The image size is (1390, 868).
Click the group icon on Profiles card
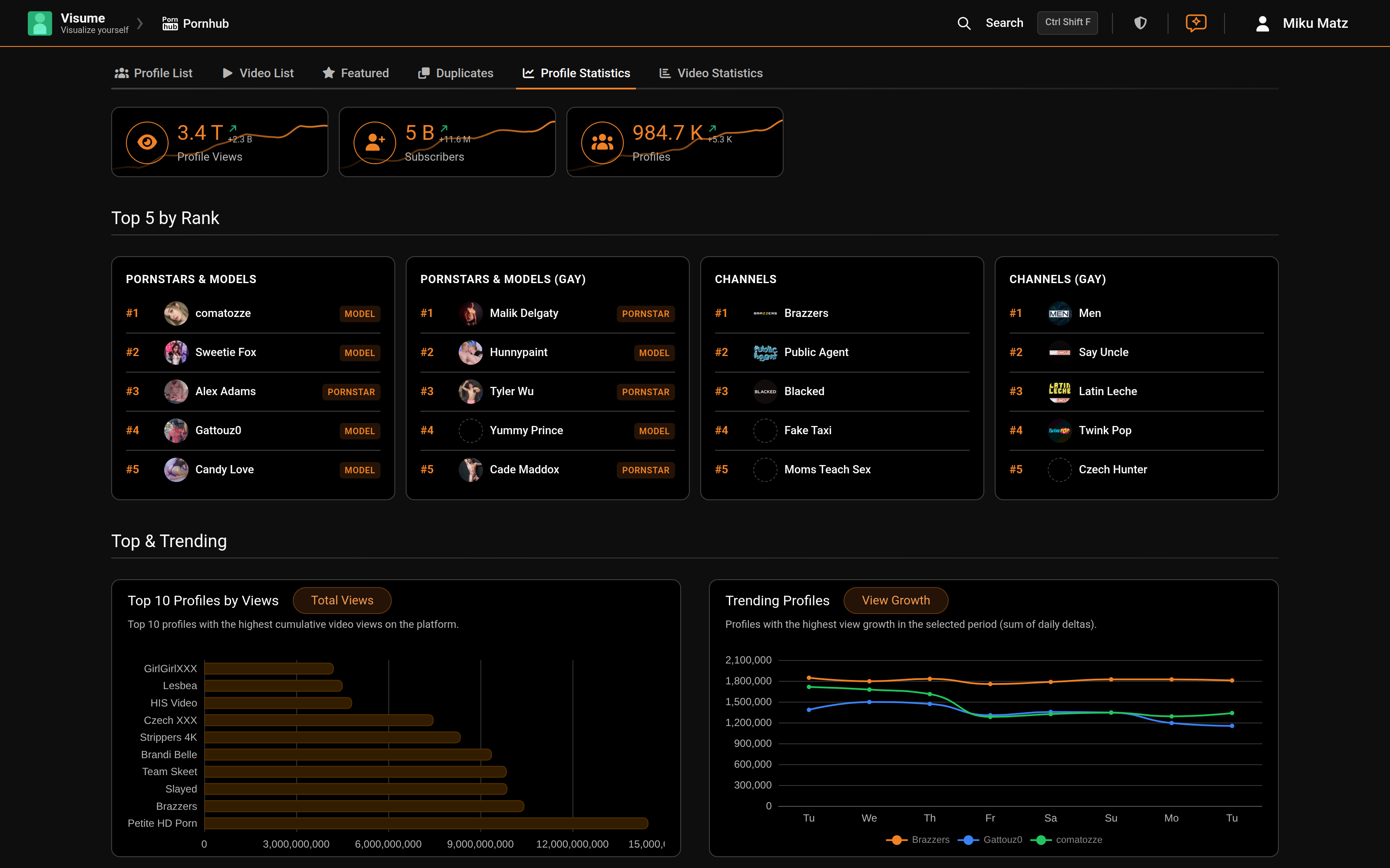[602, 142]
